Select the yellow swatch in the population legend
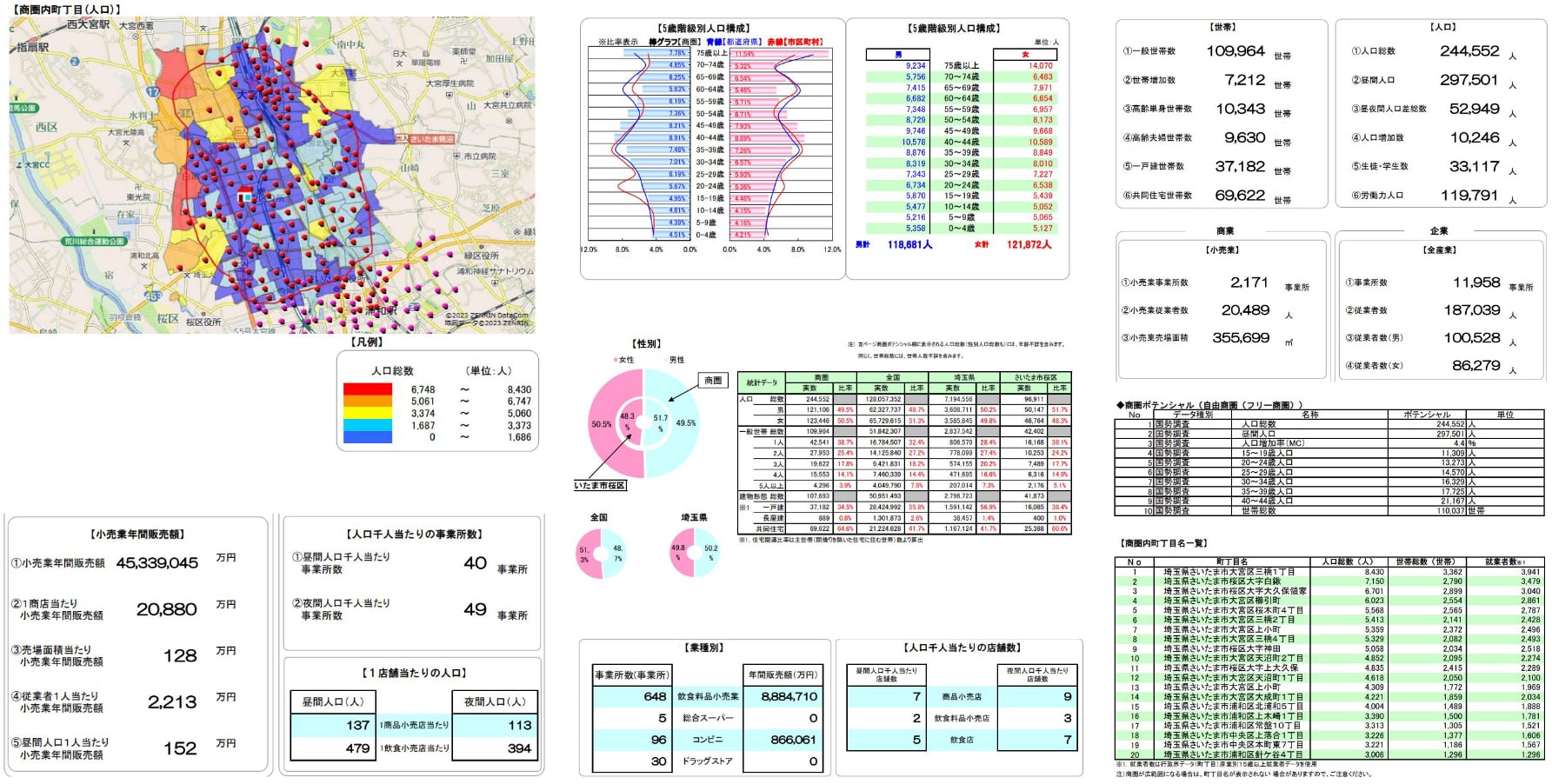 (x=367, y=414)
